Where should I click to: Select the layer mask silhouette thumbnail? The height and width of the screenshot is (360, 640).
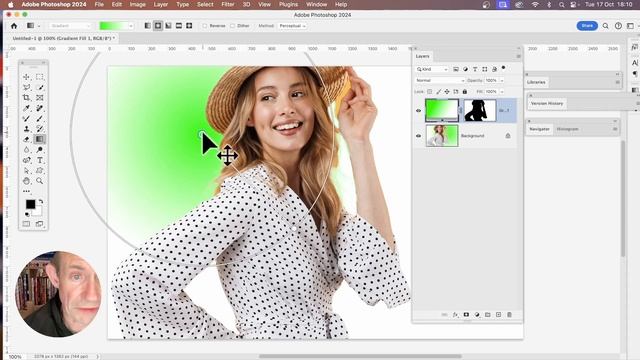click(480, 110)
